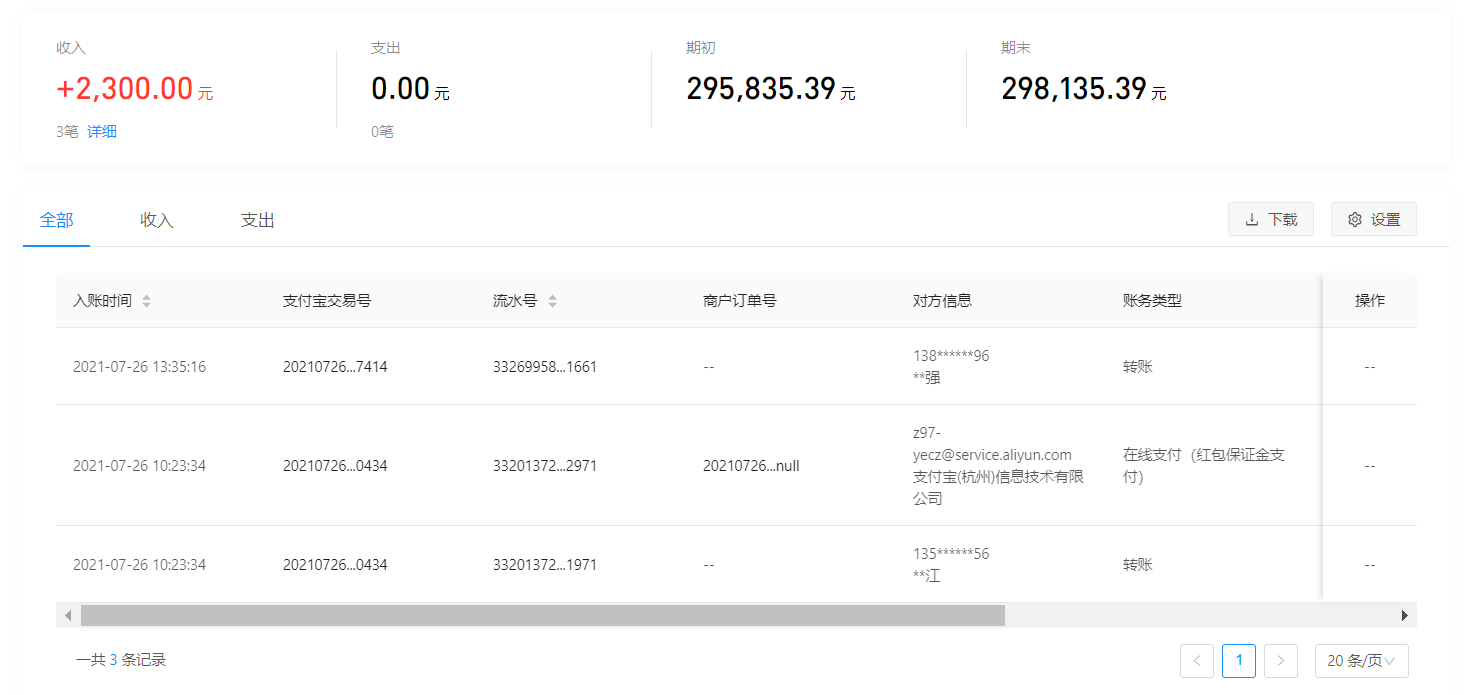The image size is (1480, 695).
Task: Open the 详细 link under income
Action: (102, 132)
